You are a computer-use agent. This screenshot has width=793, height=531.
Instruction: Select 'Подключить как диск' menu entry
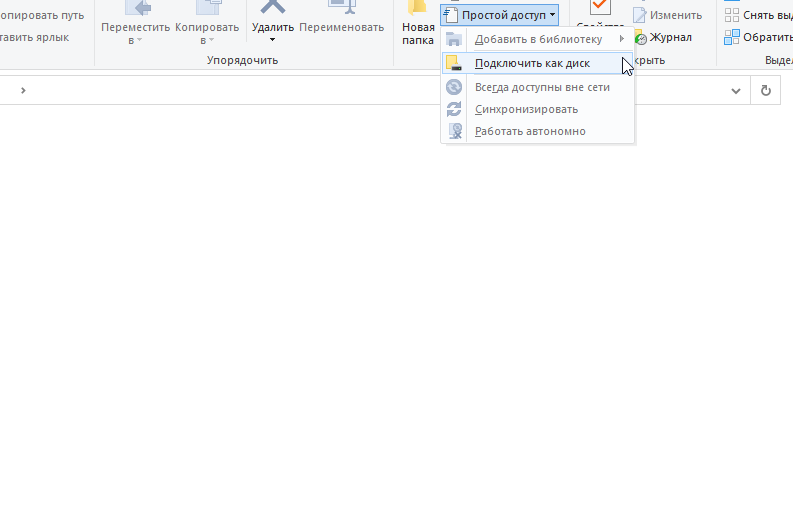pyautogui.click(x=537, y=63)
